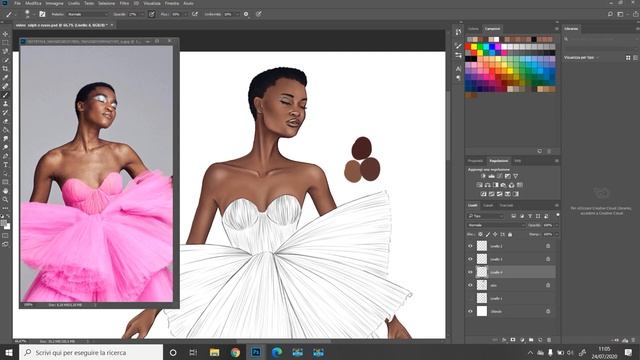
Task: Switch to the Colore tab
Action: pos(473,29)
